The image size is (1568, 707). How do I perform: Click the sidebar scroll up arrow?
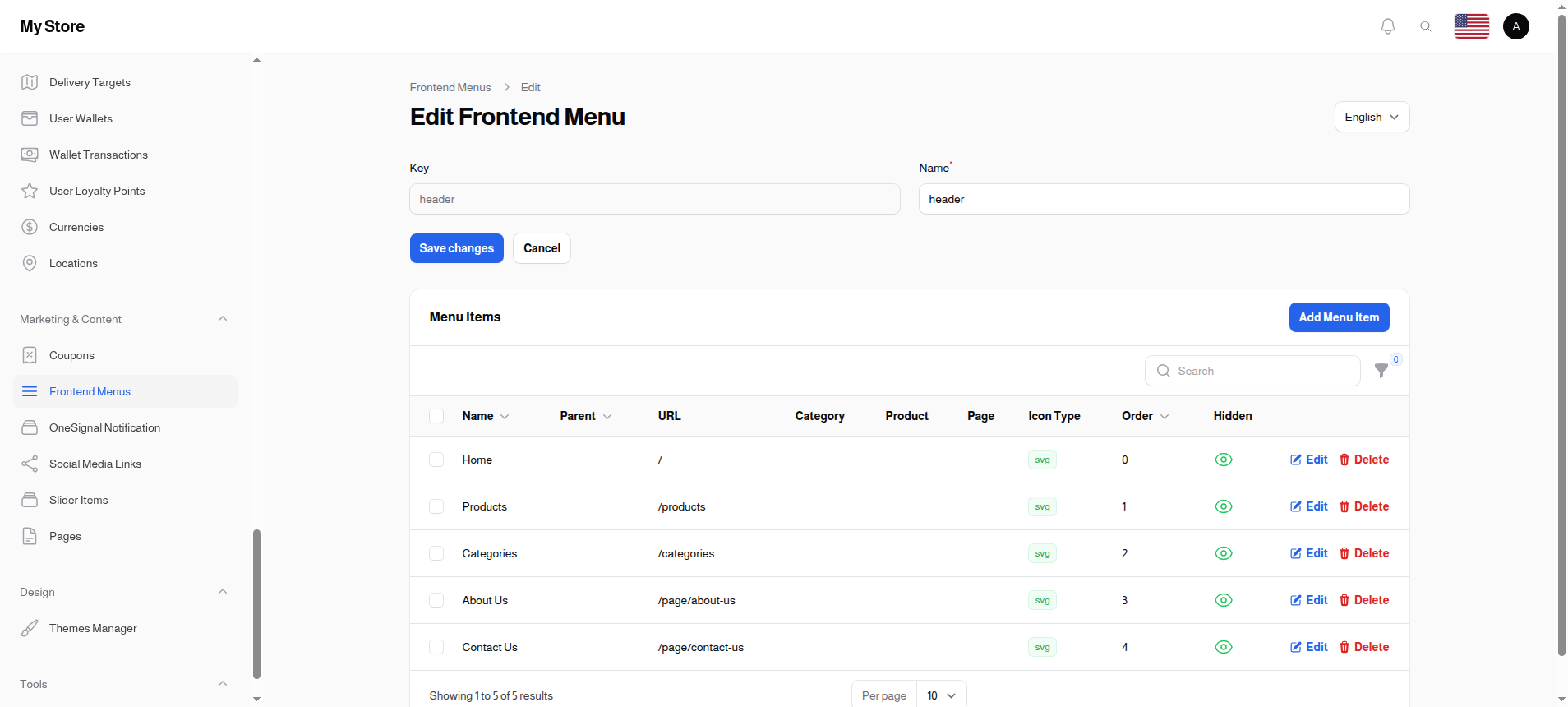256,60
